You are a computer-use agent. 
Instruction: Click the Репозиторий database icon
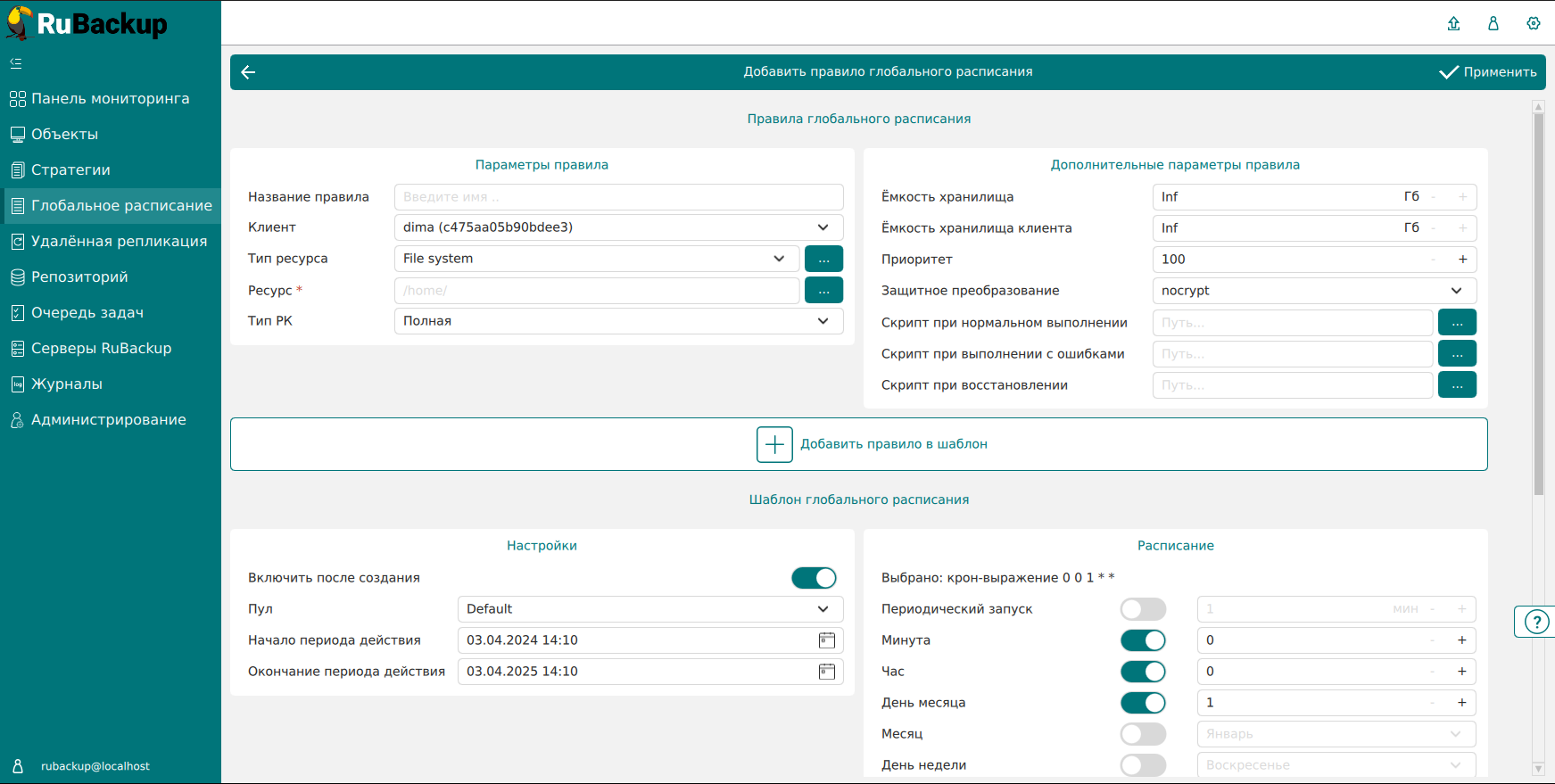[x=17, y=276]
